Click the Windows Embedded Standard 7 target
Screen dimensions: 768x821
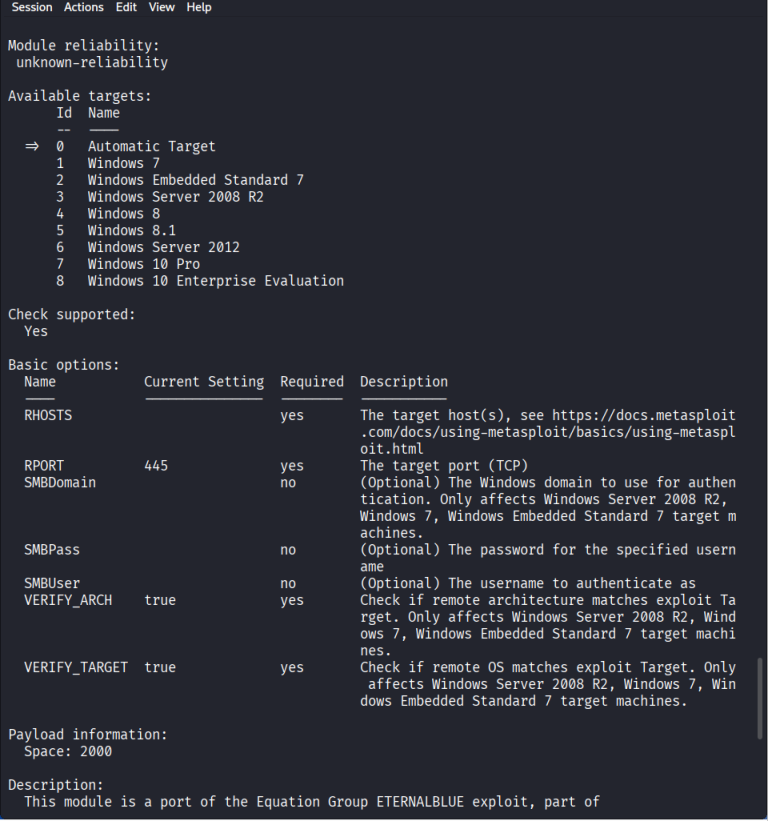point(195,180)
